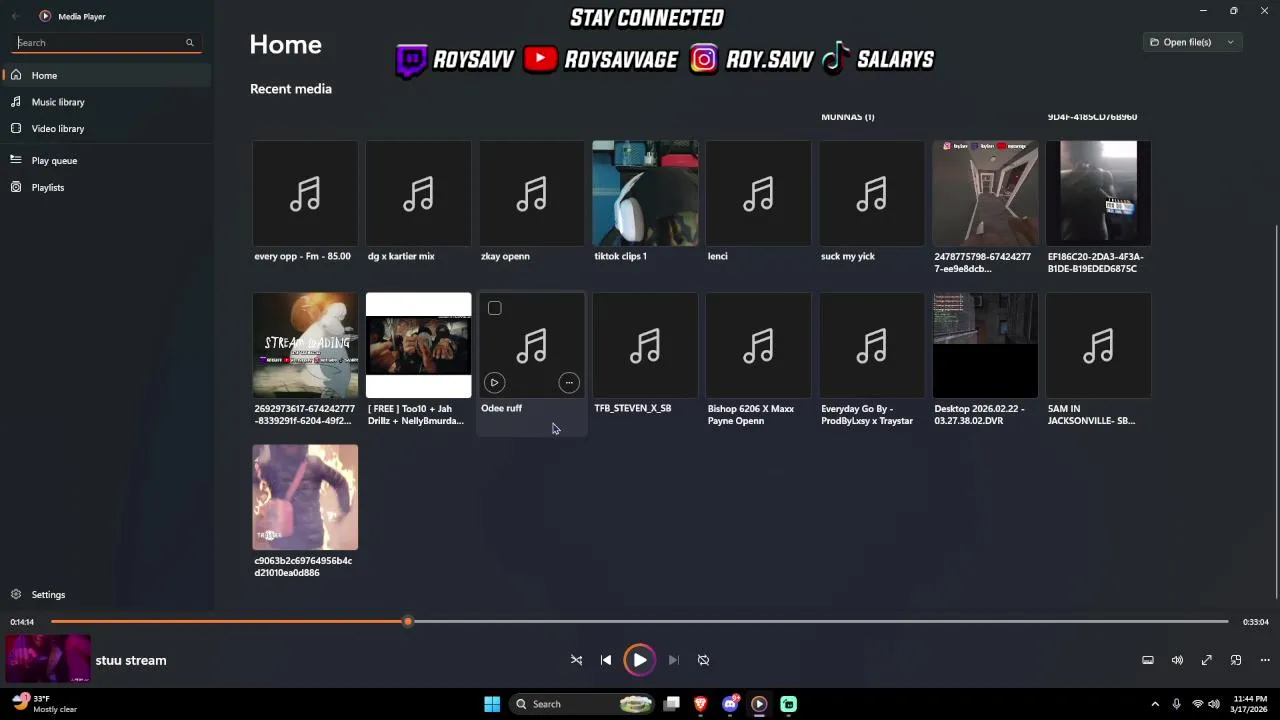Open the weather widget 33°F
The width and height of the screenshot is (1280, 720).
(x=45, y=704)
